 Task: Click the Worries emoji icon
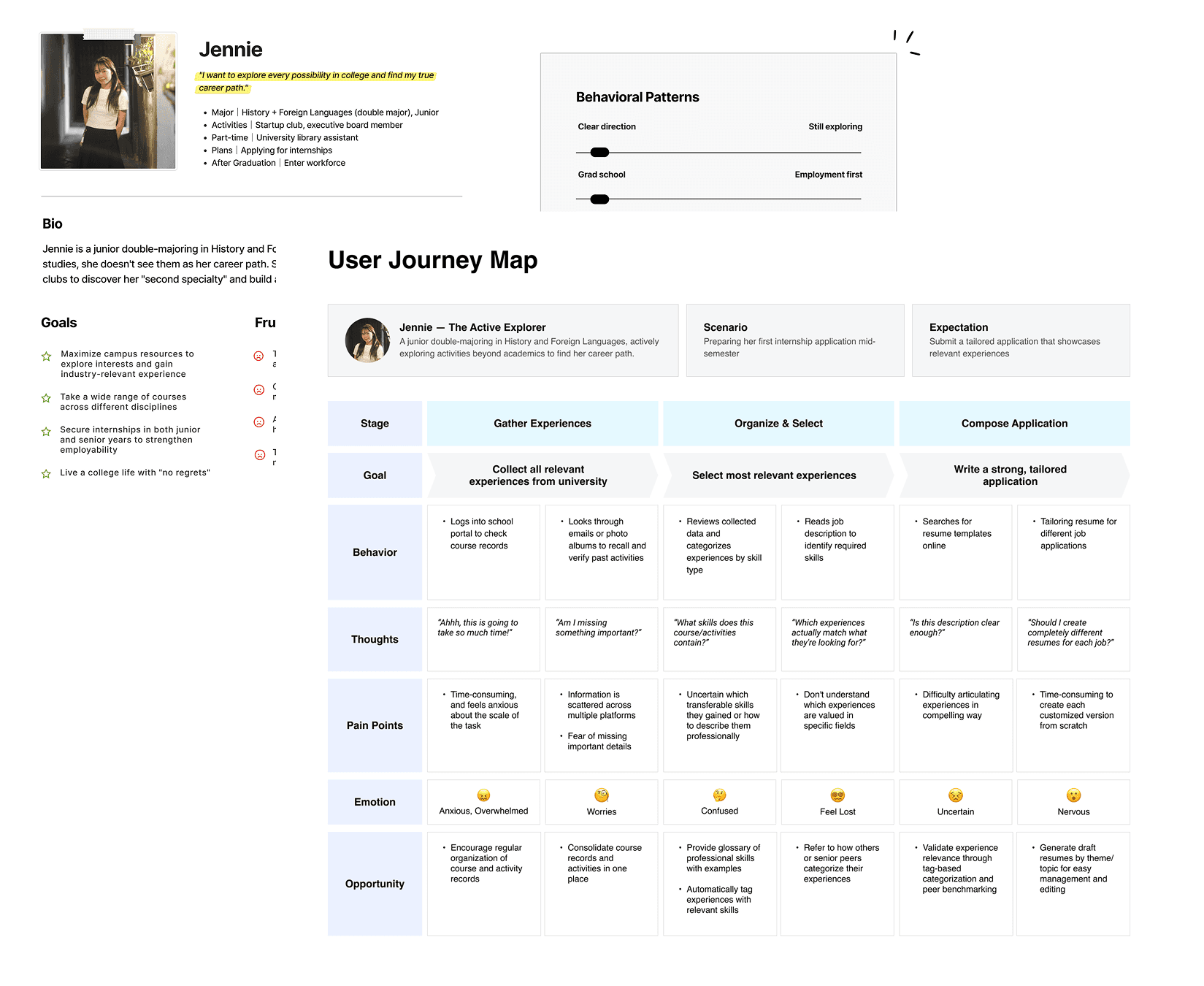click(602, 795)
